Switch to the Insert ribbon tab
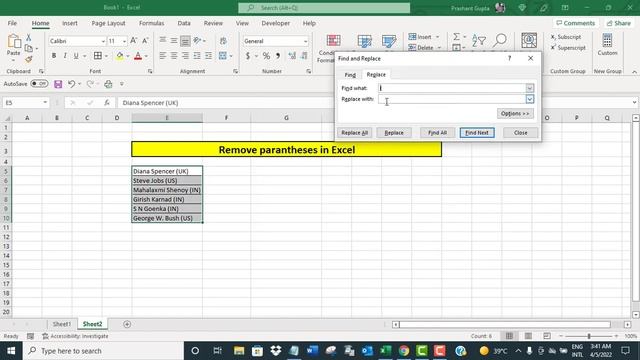Screen dimensions: 640x360 [70, 23]
